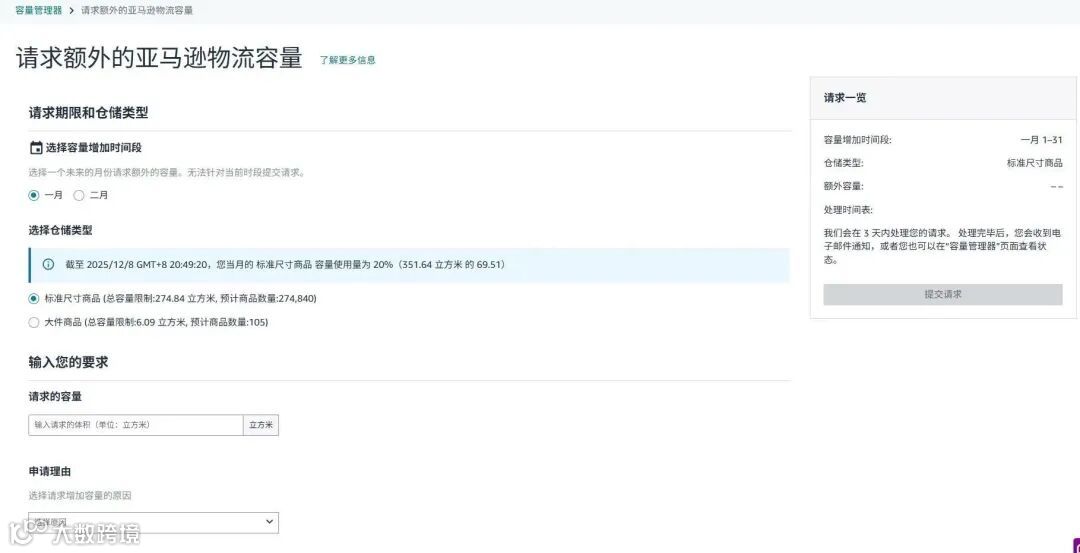Choose the 大件商品 storage type
This screenshot has width=1080, height=553.
(34, 322)
